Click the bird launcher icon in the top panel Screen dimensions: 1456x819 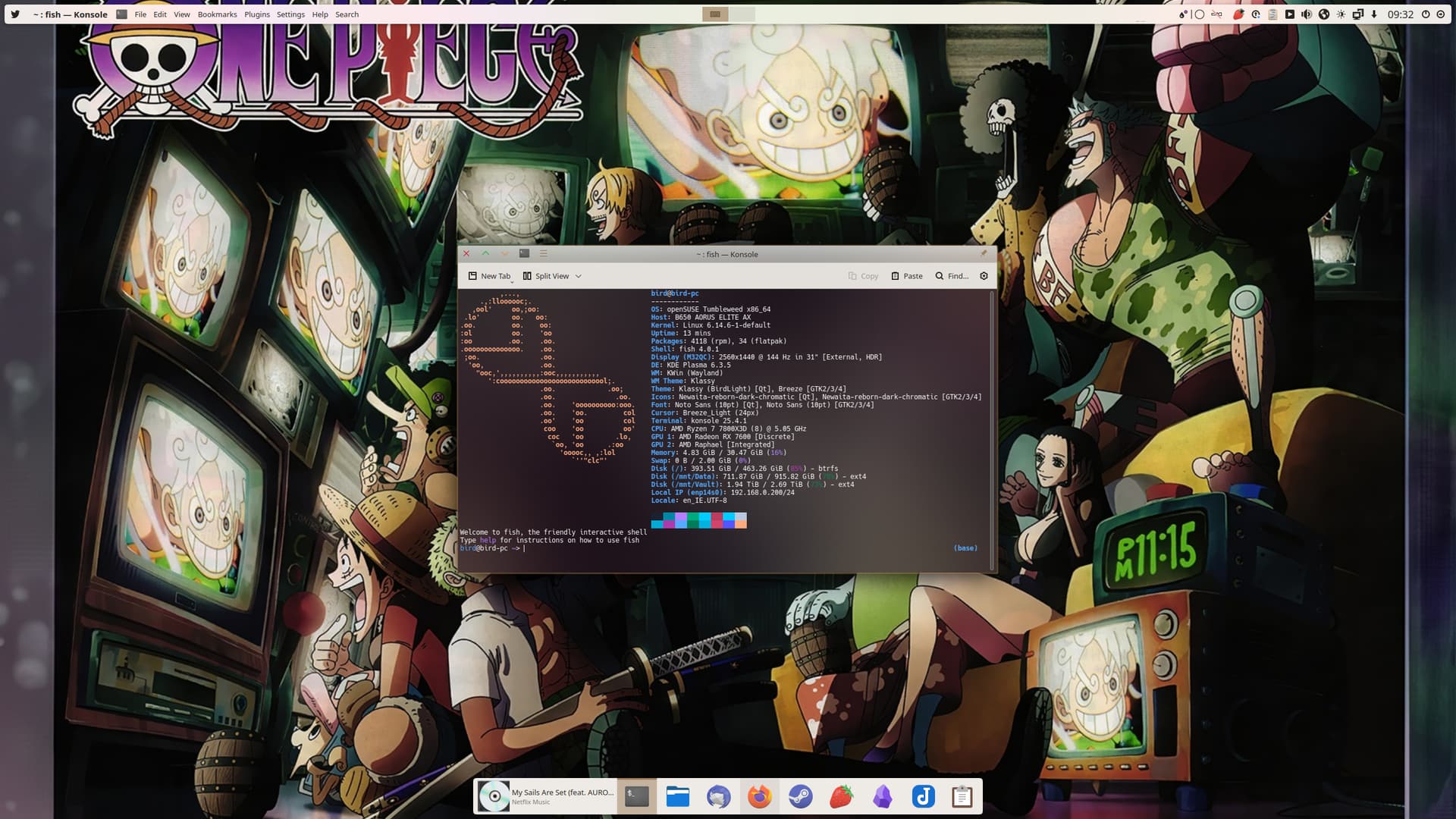coord(15,14)
